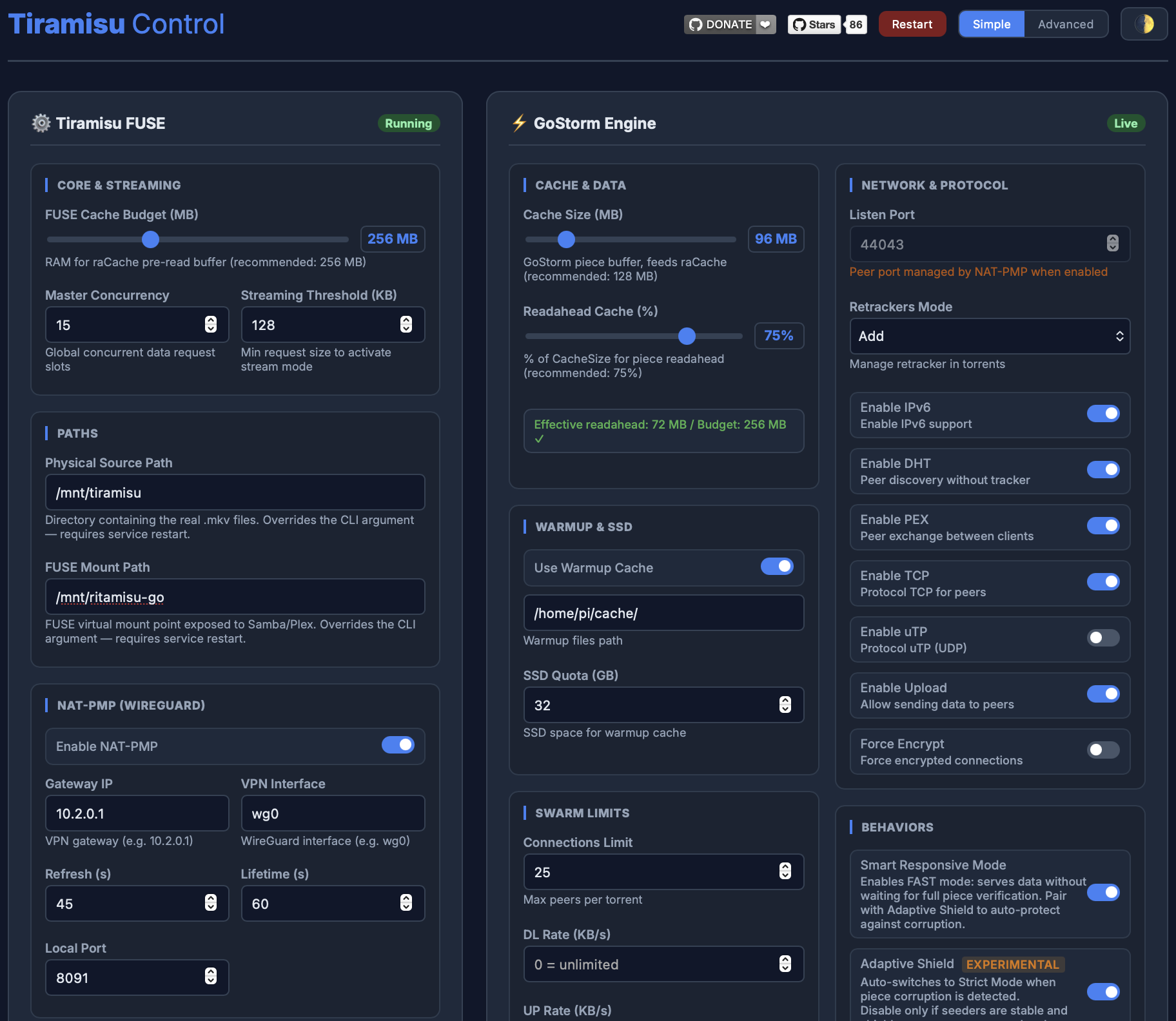
Task: Click the Physical Source Path field
Action: pyautogui.click(x=235, y=492)
